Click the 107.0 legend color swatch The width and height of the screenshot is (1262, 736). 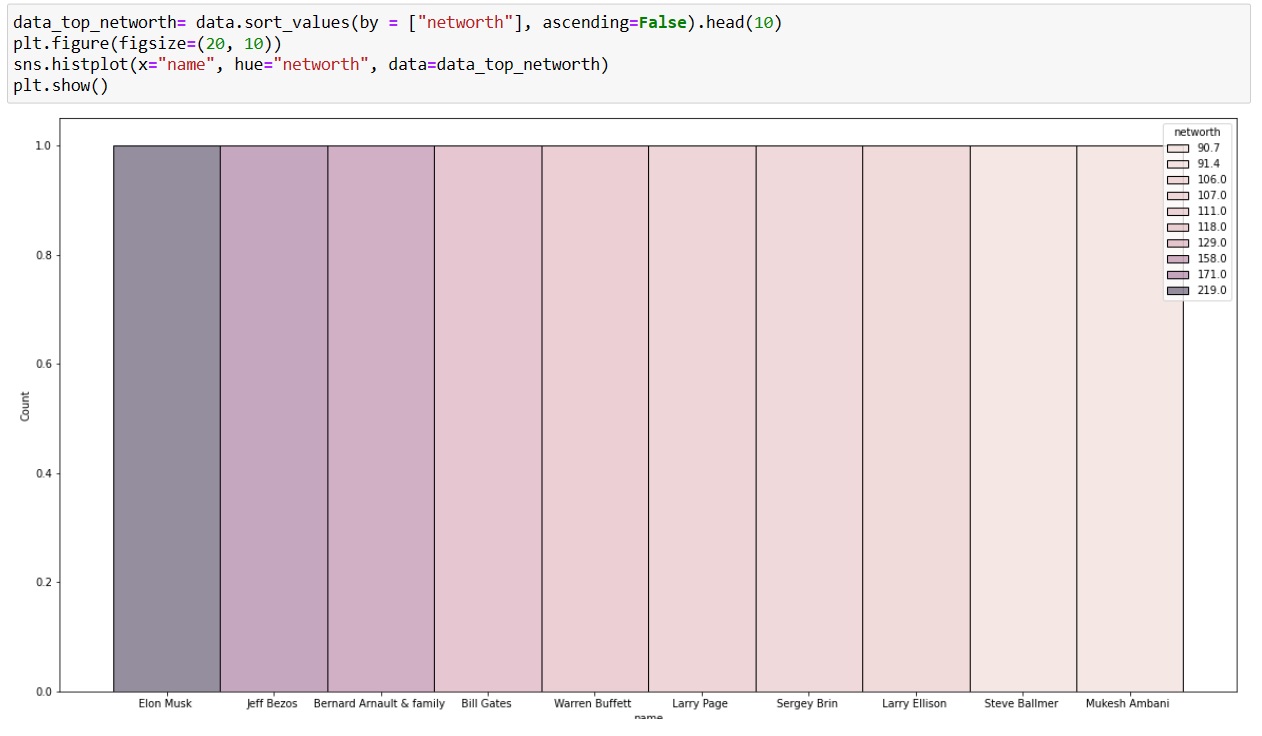pyautogui.click(x=1178, y=196)
